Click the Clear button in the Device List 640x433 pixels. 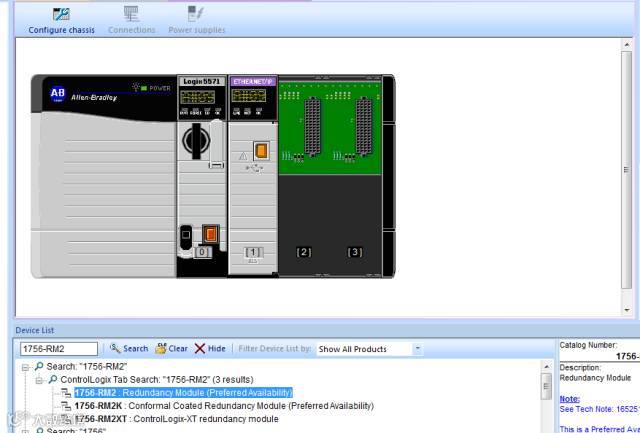[x=171, y=349]
